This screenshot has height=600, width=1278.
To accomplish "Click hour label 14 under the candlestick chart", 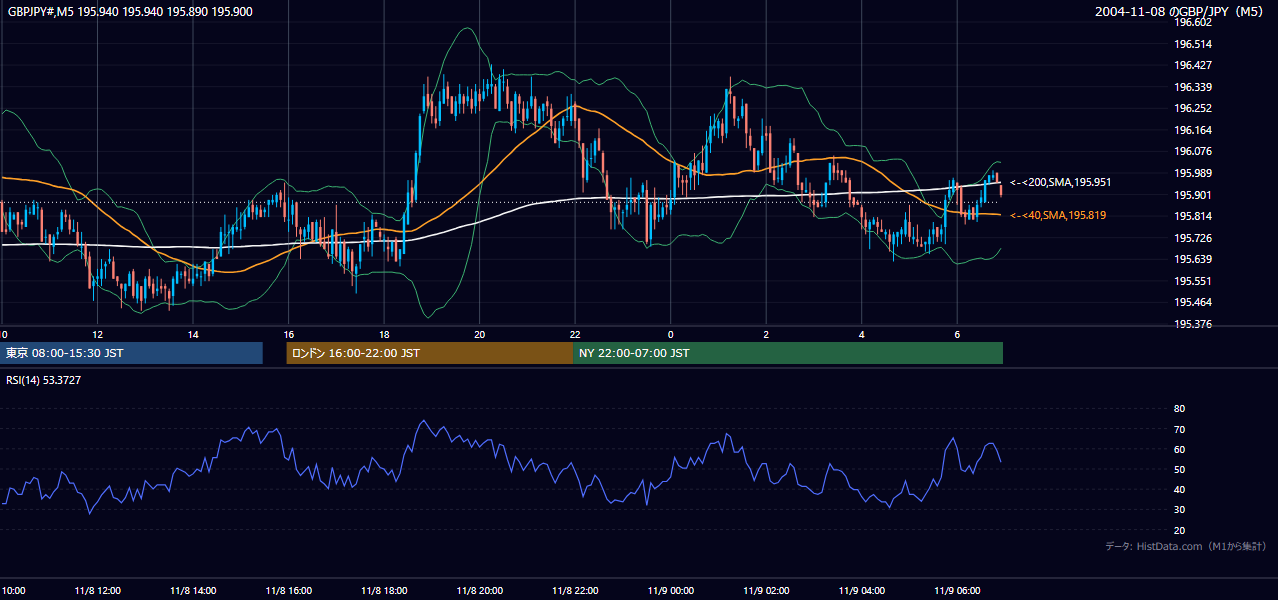I will (193, 334).
